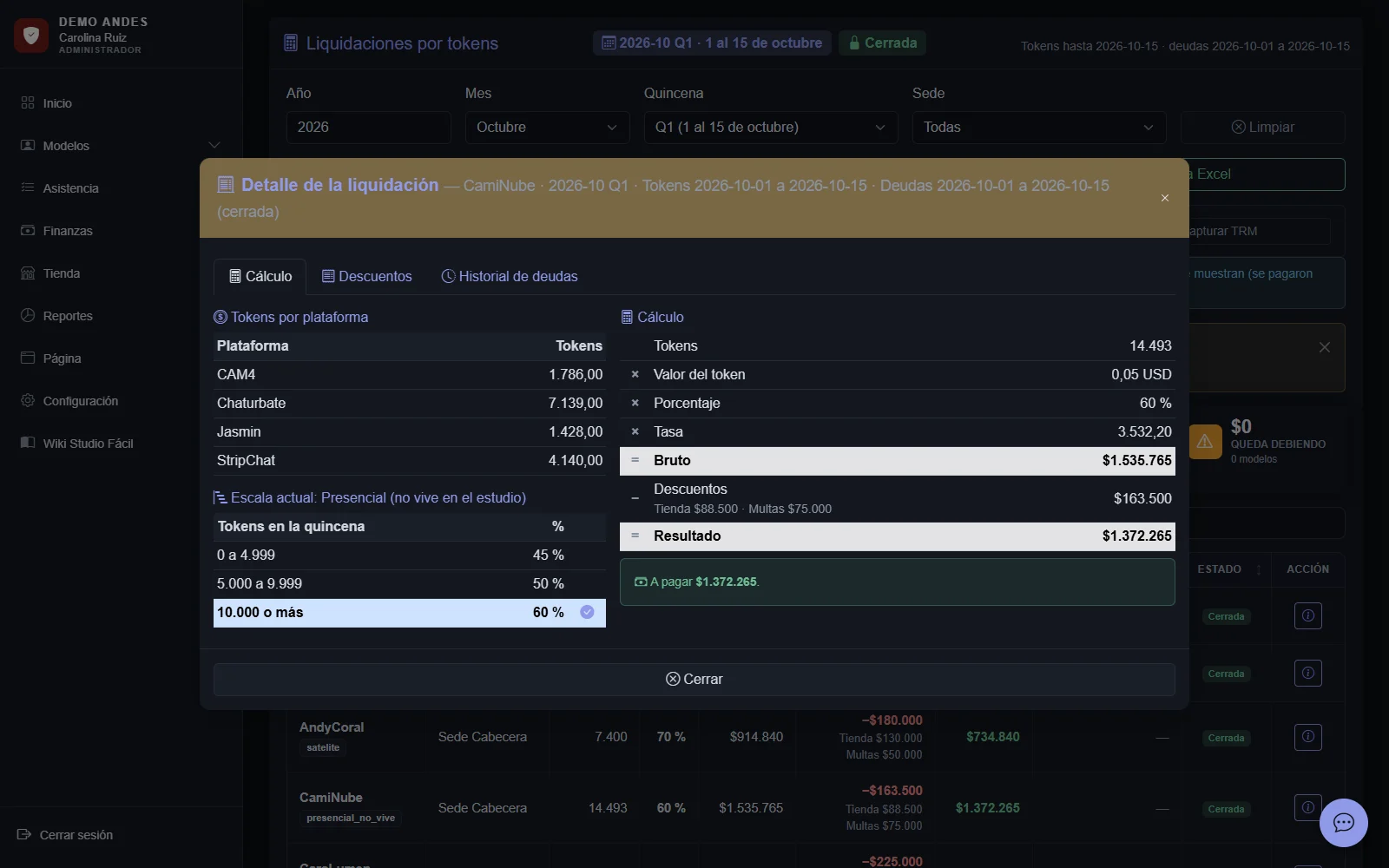Screen dimensions: 1389x868
Task: Open the Sede dropdown showing Todas
Action: pos(1039,127)
